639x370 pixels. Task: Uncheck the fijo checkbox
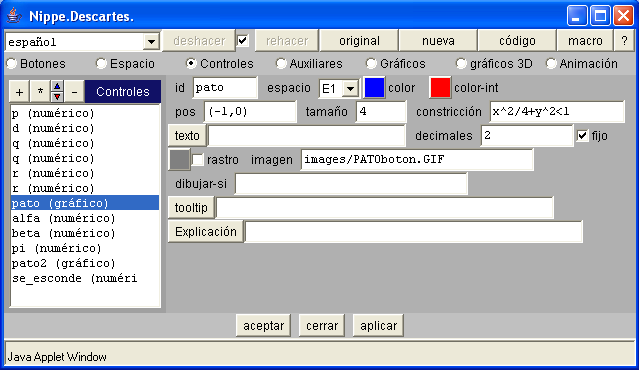(582, 136)
